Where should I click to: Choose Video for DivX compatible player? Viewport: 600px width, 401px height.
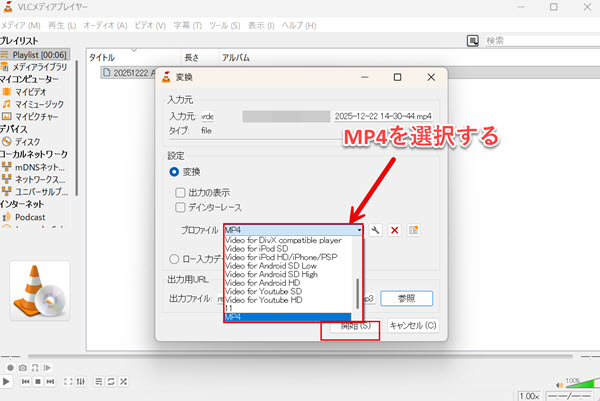tap(283, 240)
